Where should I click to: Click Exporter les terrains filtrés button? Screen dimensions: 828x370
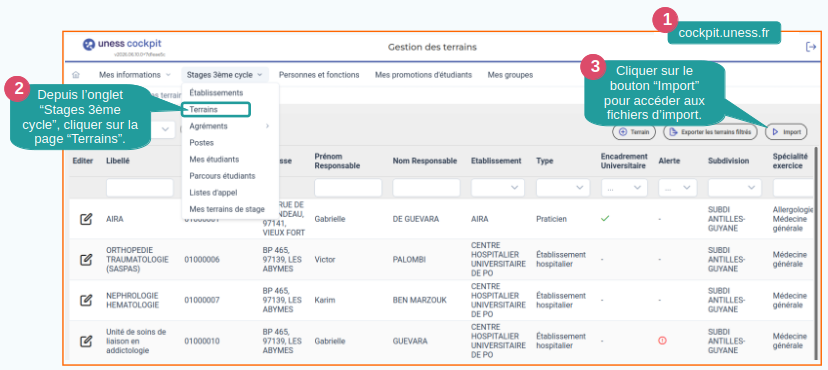(710, 132)
